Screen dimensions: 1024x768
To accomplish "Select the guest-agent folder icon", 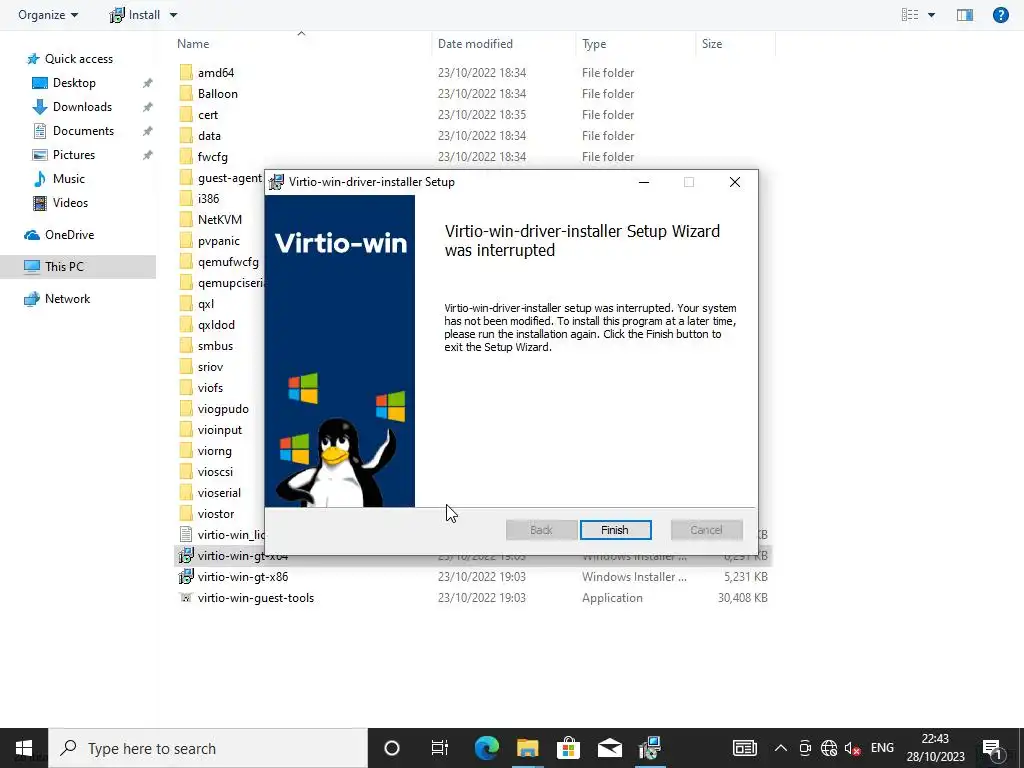I will coord(186,178).
